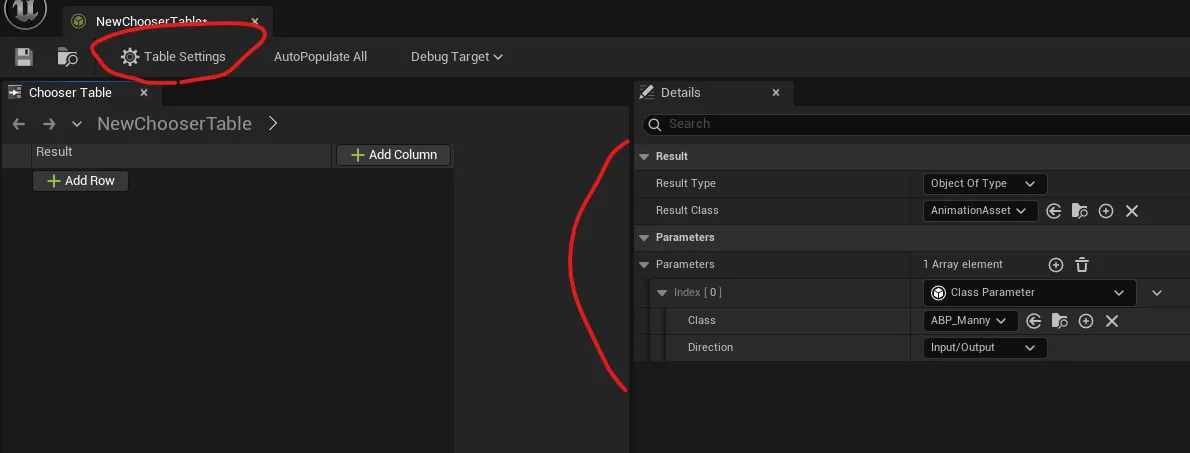Create new class for ABP_Manny field
Viewport: 1190px width, 453px height.
coord(1086,321)
